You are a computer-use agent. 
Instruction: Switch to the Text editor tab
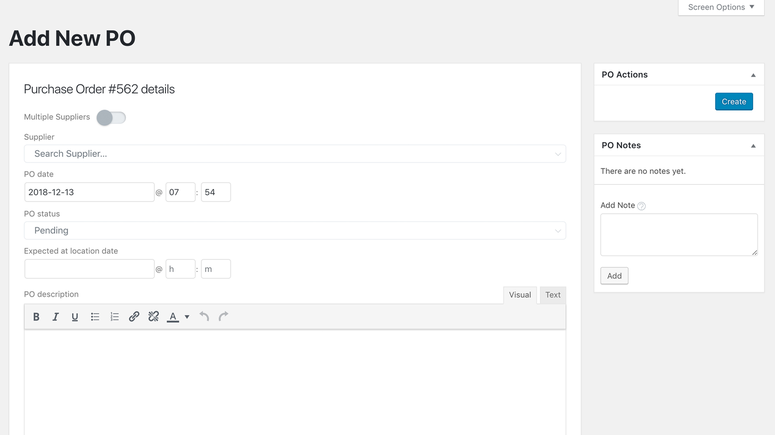point(553,295)
